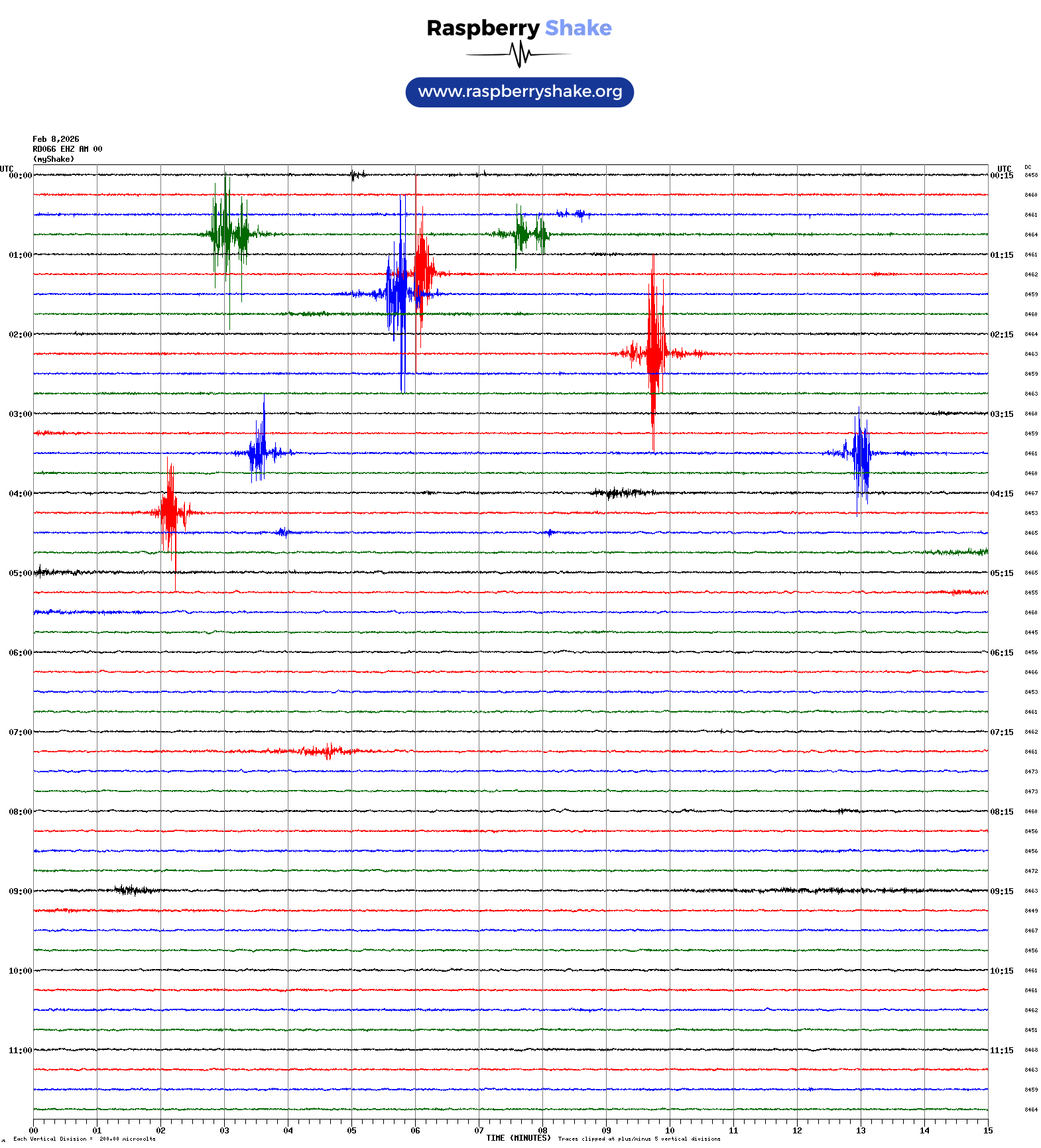Select the 09:15 time label on right axis
1041x1148 pixels.
tap(1001, 891)
